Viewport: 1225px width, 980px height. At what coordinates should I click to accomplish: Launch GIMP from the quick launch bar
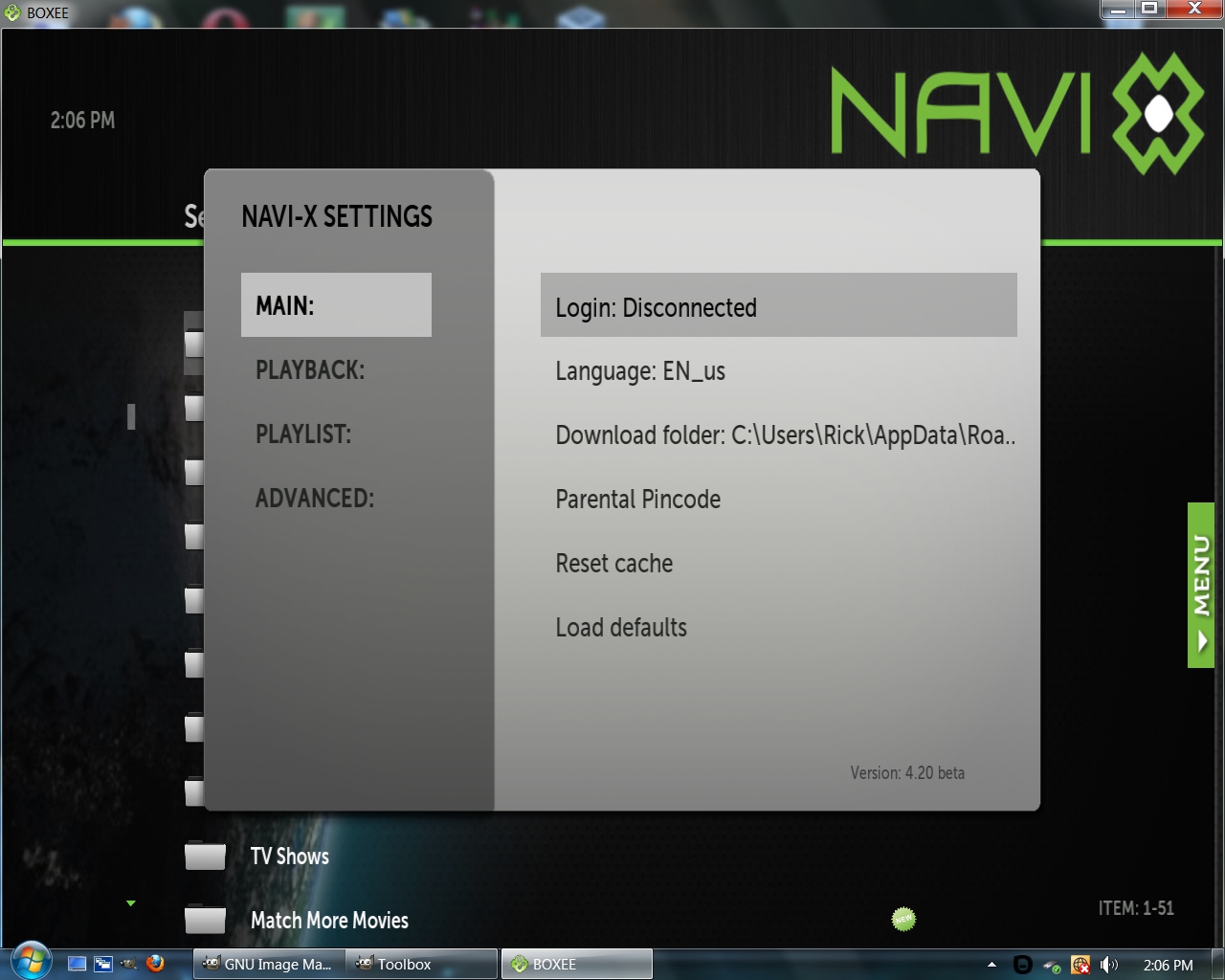[128, 964]
